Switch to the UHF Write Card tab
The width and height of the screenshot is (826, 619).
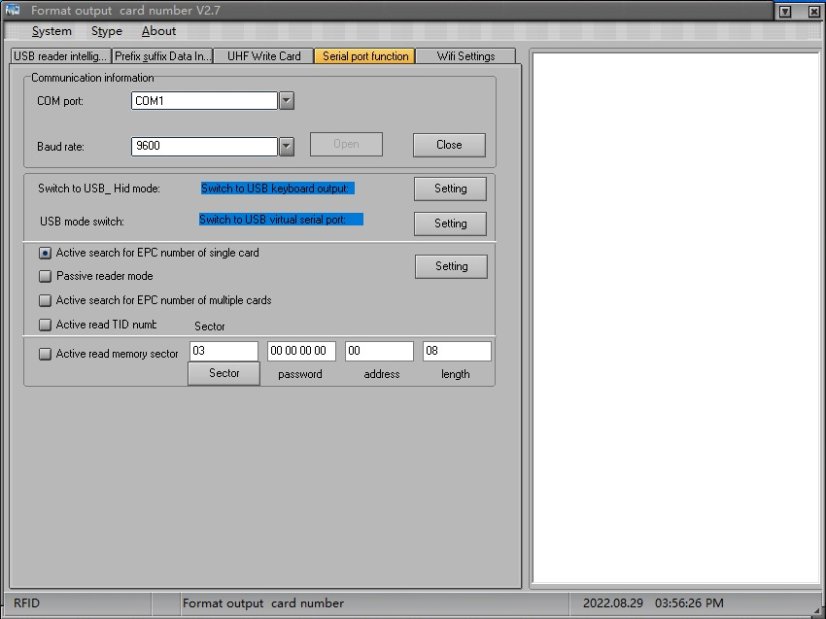(263, 56)
